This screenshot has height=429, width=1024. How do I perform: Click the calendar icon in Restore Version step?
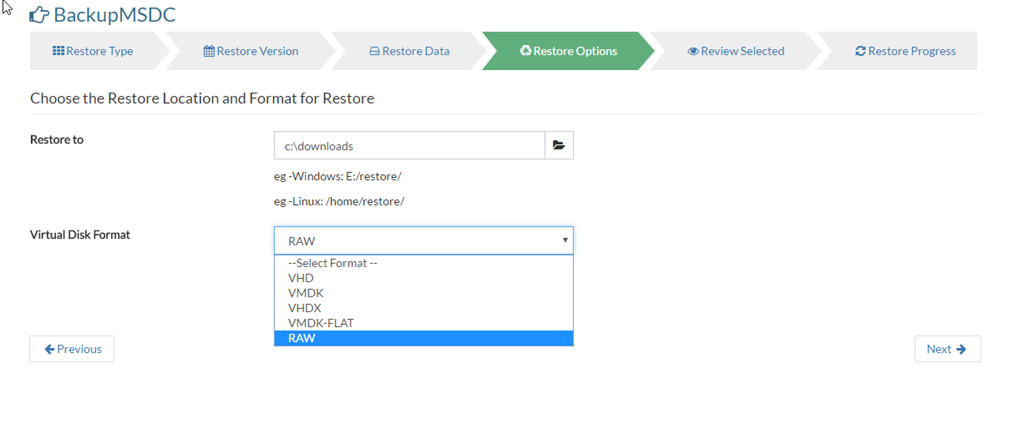click(x=209, y=51)
